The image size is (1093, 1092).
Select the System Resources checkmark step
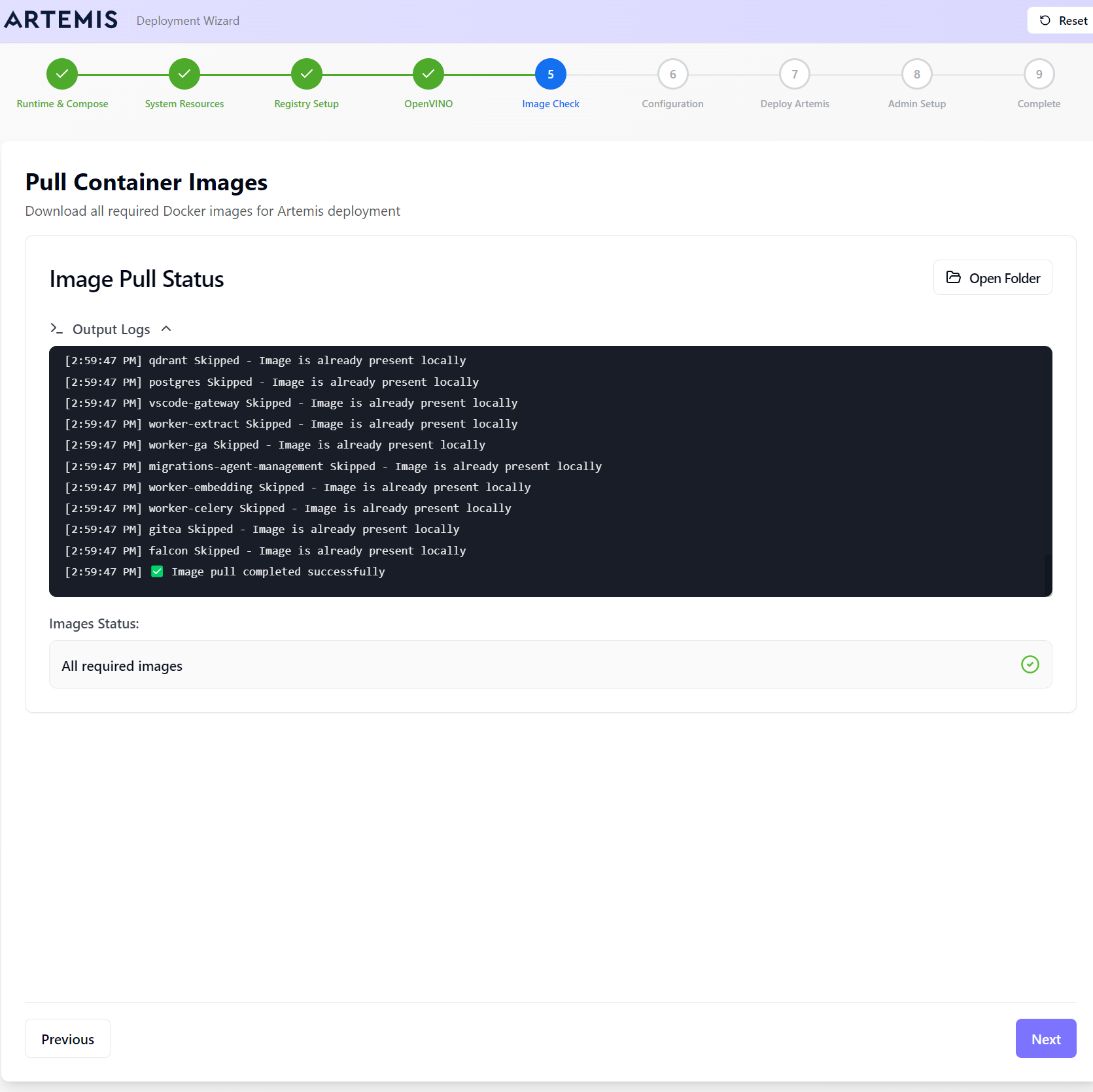click(x=184, y=75)
